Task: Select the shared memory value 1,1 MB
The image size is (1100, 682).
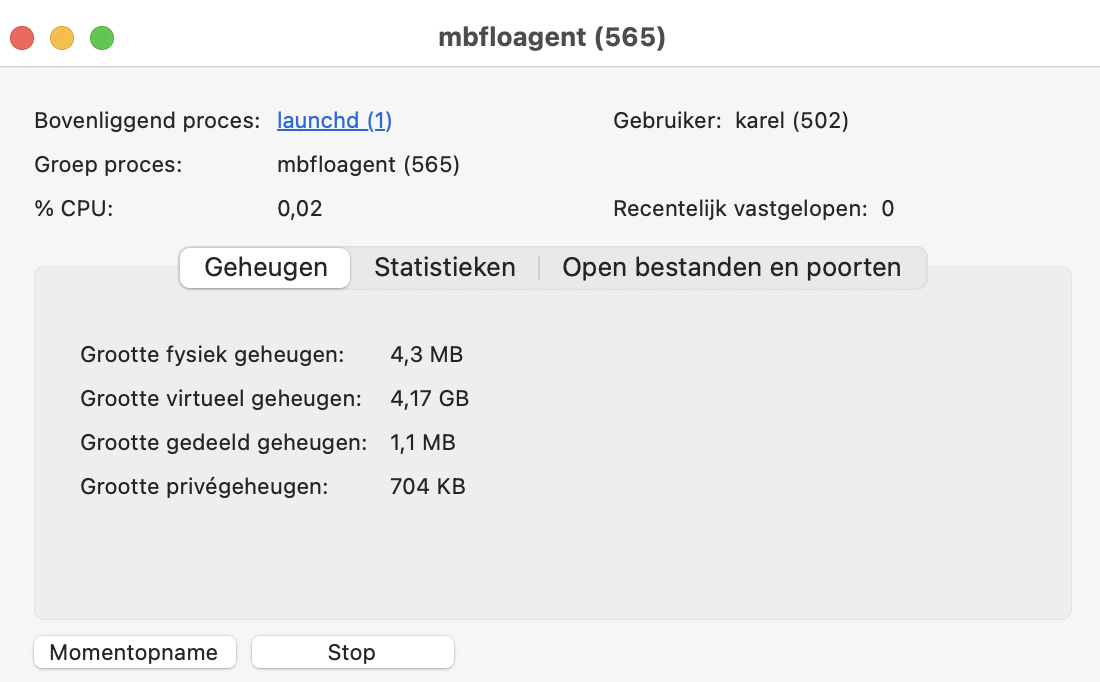Action: tap(423, 443)
